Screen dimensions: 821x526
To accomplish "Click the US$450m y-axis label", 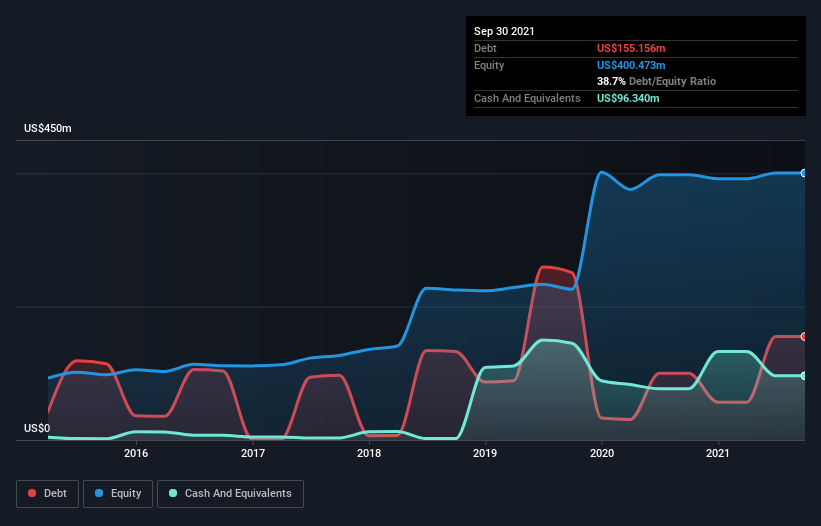I will point(48,128).
